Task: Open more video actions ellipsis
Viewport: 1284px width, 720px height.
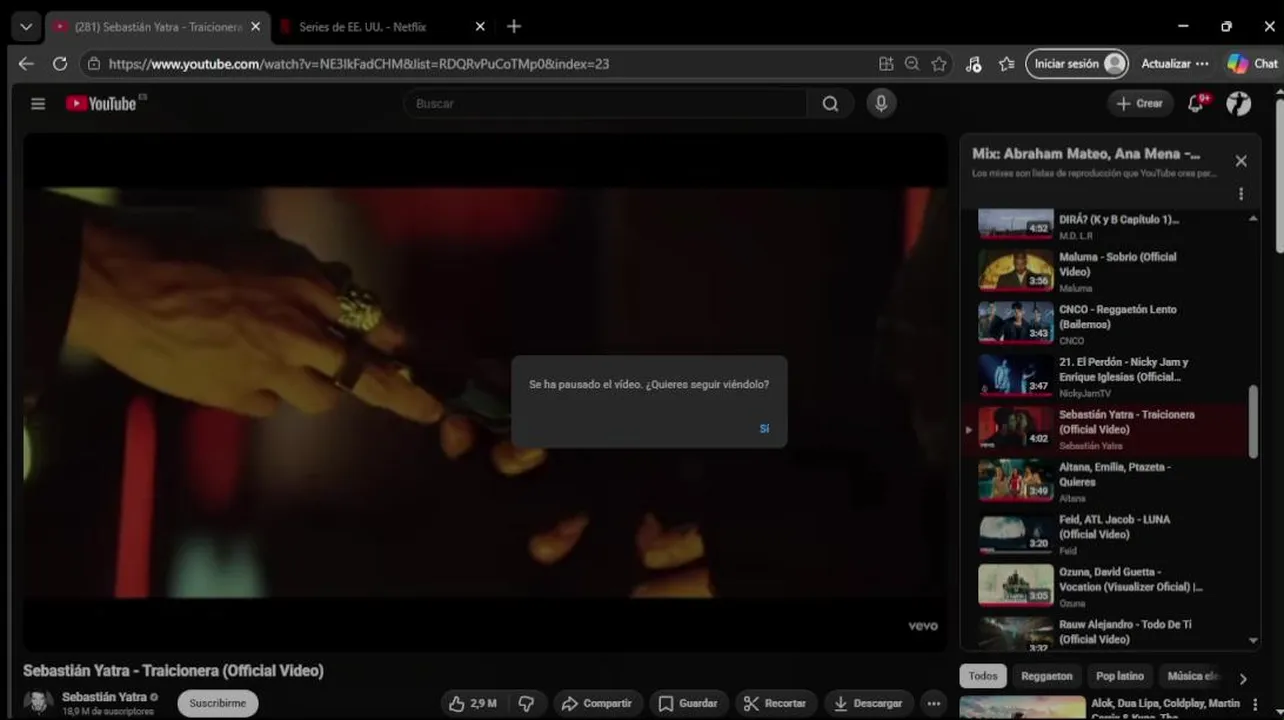Action: pos(933,703)
